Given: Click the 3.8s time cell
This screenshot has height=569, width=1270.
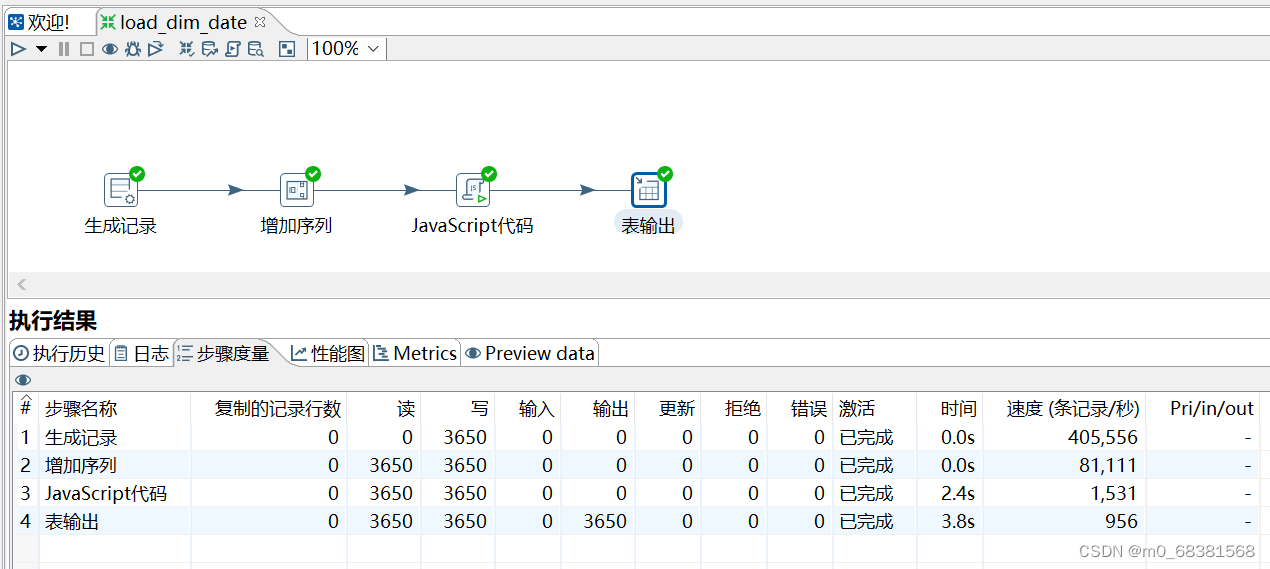Looking at the screenshot, I should (958, 521).
